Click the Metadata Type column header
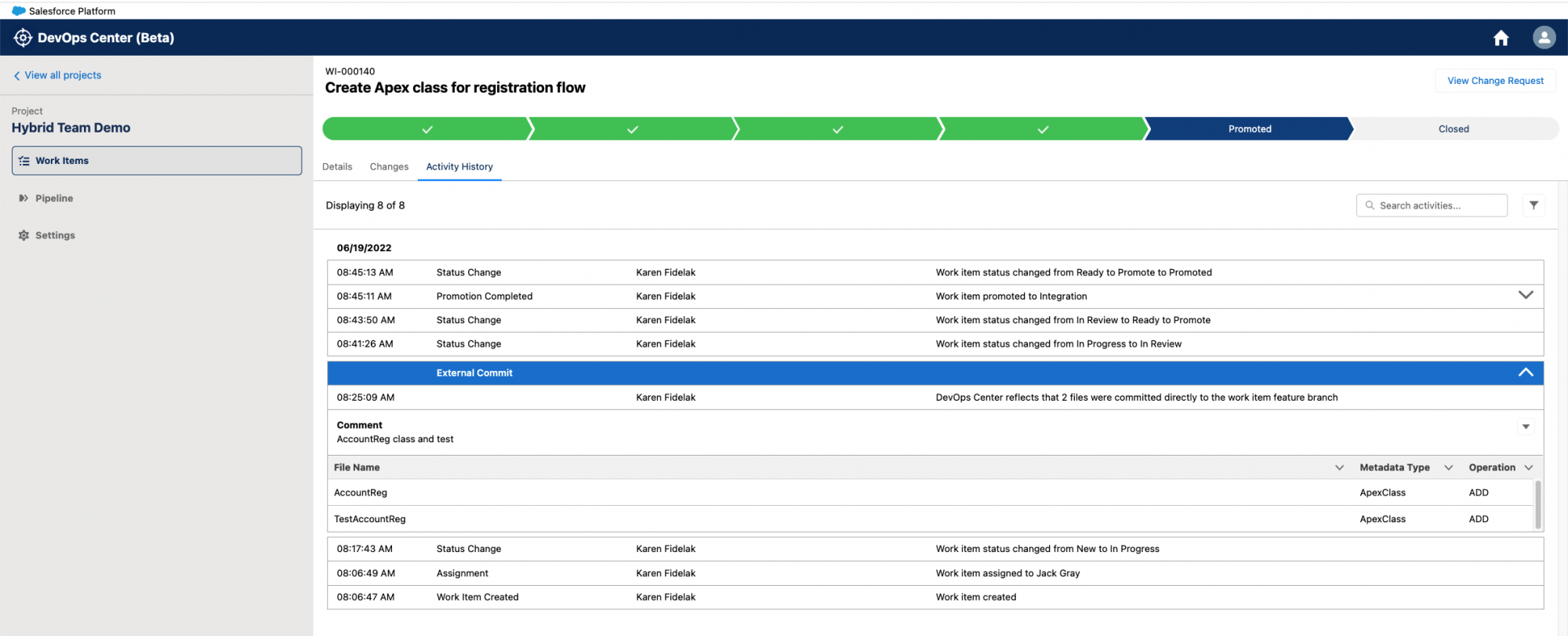Viewport: 1568px width, 636px height. click(x=1395, y=467)
